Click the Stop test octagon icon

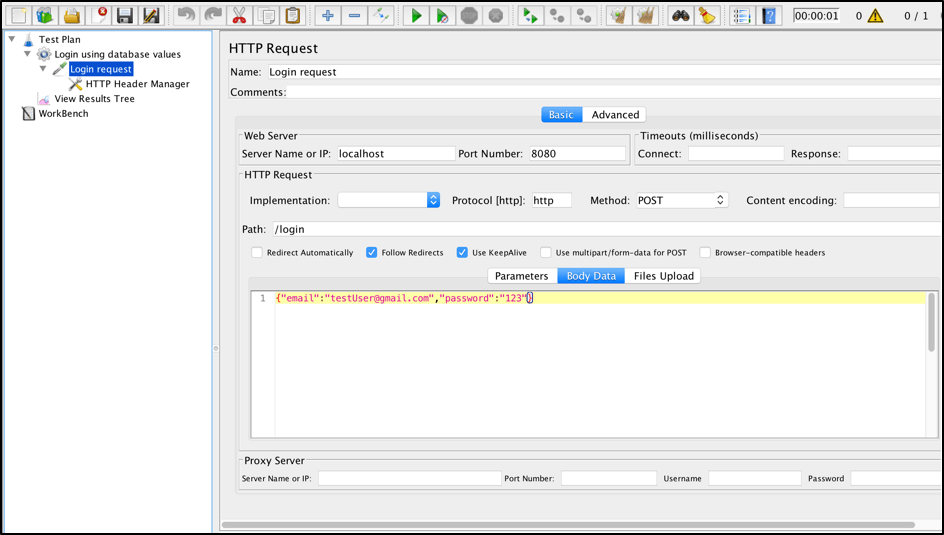pyautogui.click(x=469, y=15)
